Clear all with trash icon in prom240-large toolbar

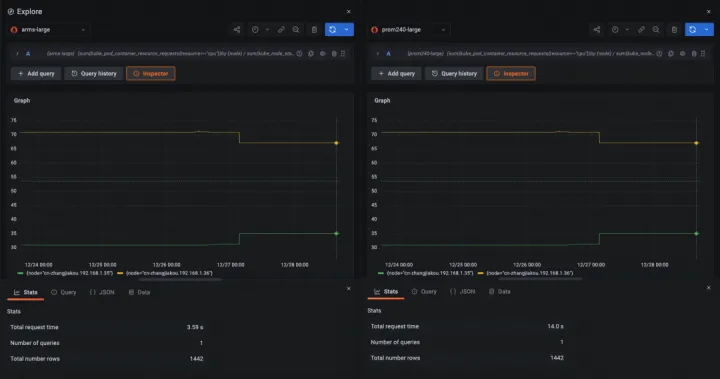pos(674,30)
